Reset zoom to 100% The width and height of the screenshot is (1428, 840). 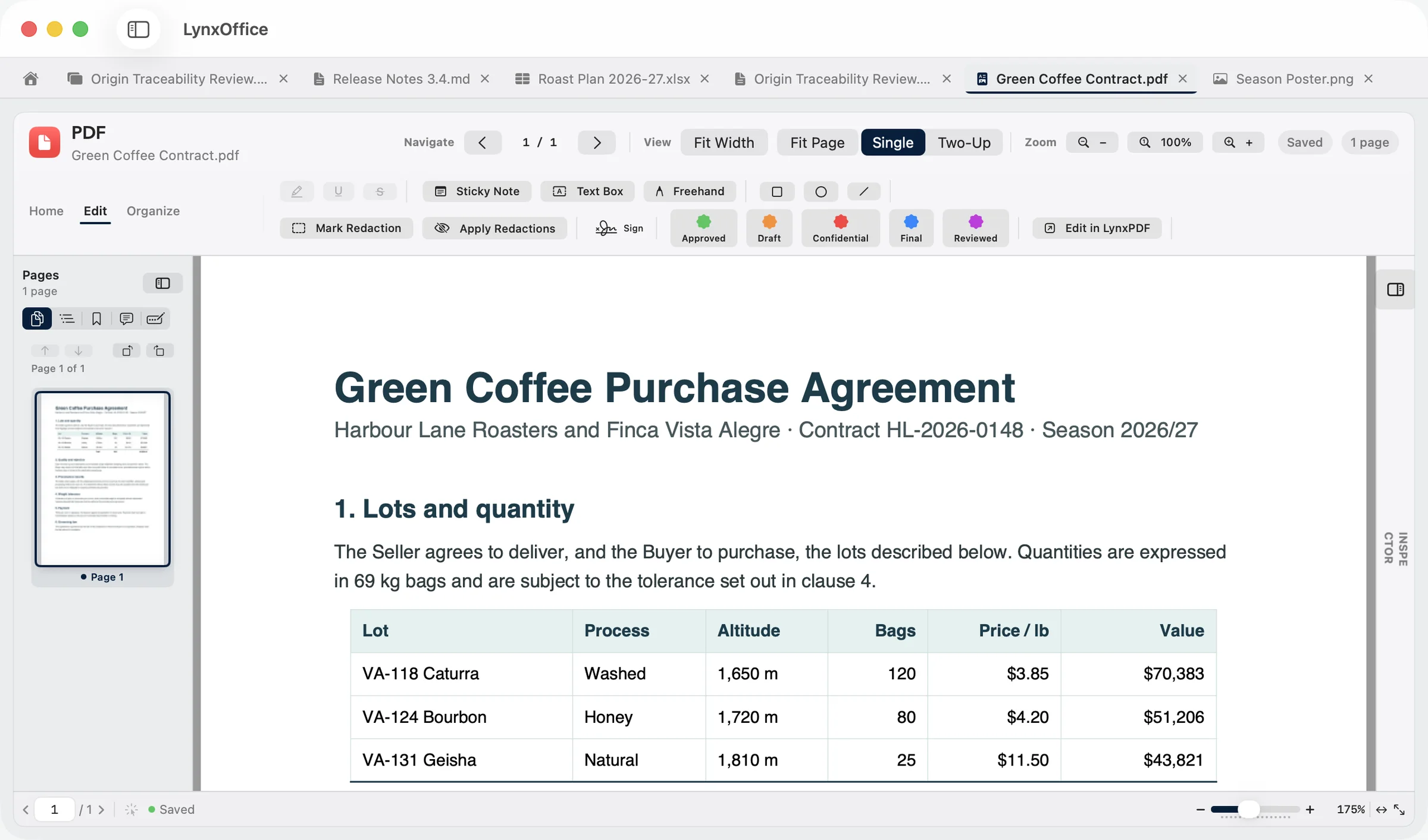point(1165,142)
